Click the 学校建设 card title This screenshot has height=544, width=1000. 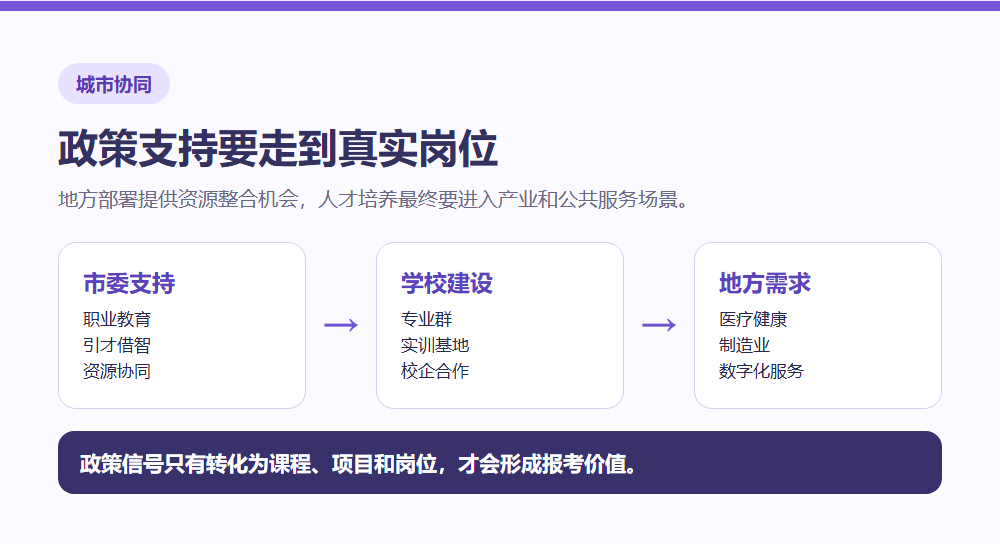tap(446, 283)
